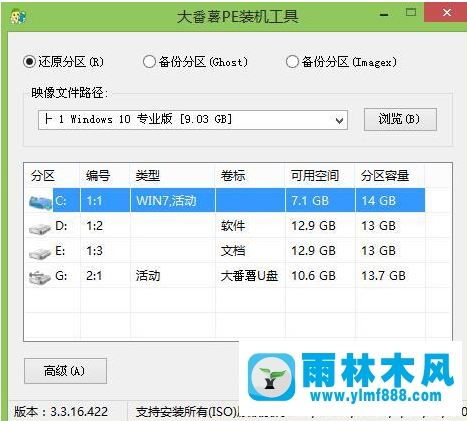Image resolution: width=467 pixels, height=421 pixels.
Task: Open the image file path dropdown arrow
Action: [339, 120]
